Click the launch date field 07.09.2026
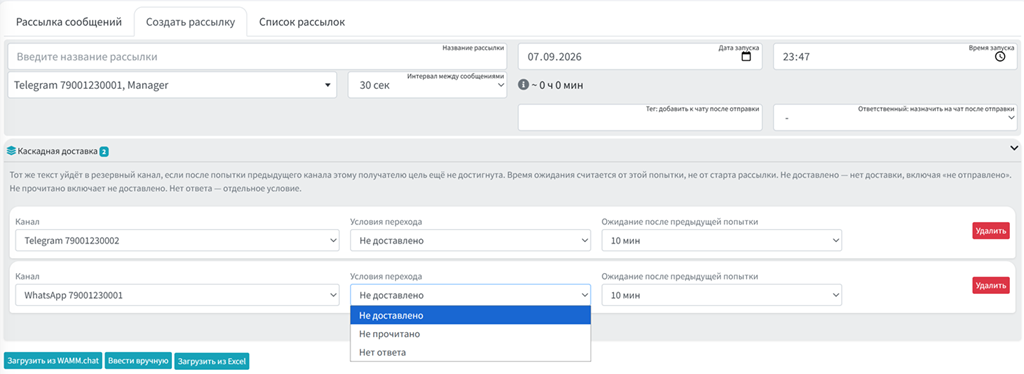 (640, 57)
